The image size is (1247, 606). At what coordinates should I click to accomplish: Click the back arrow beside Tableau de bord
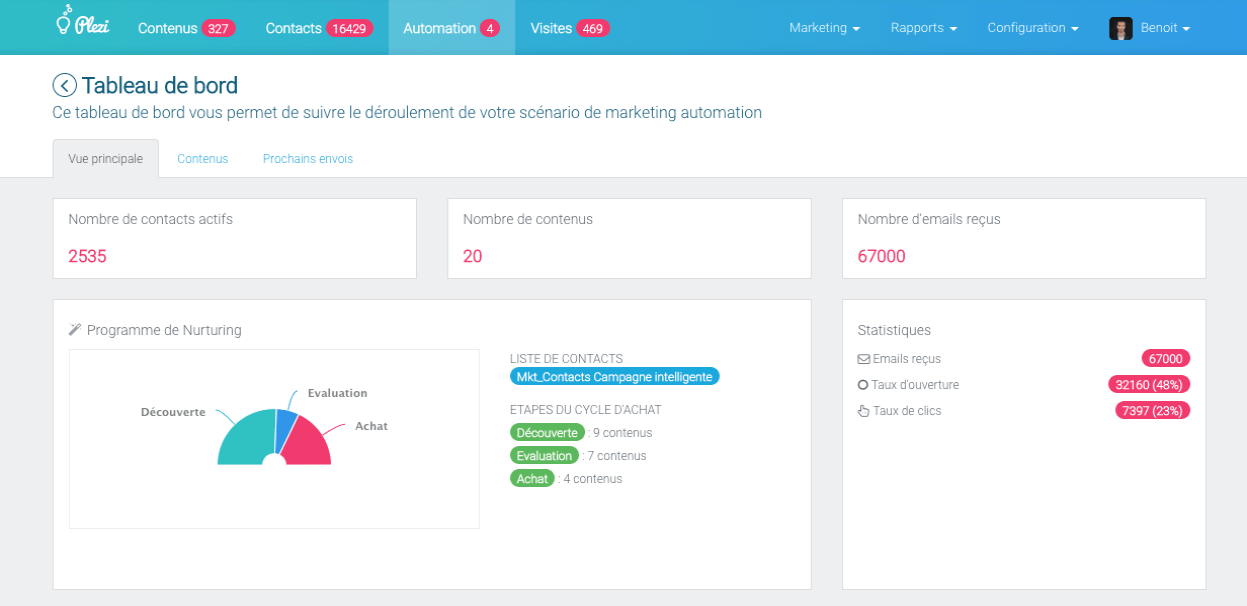click(x=64, y=86)
